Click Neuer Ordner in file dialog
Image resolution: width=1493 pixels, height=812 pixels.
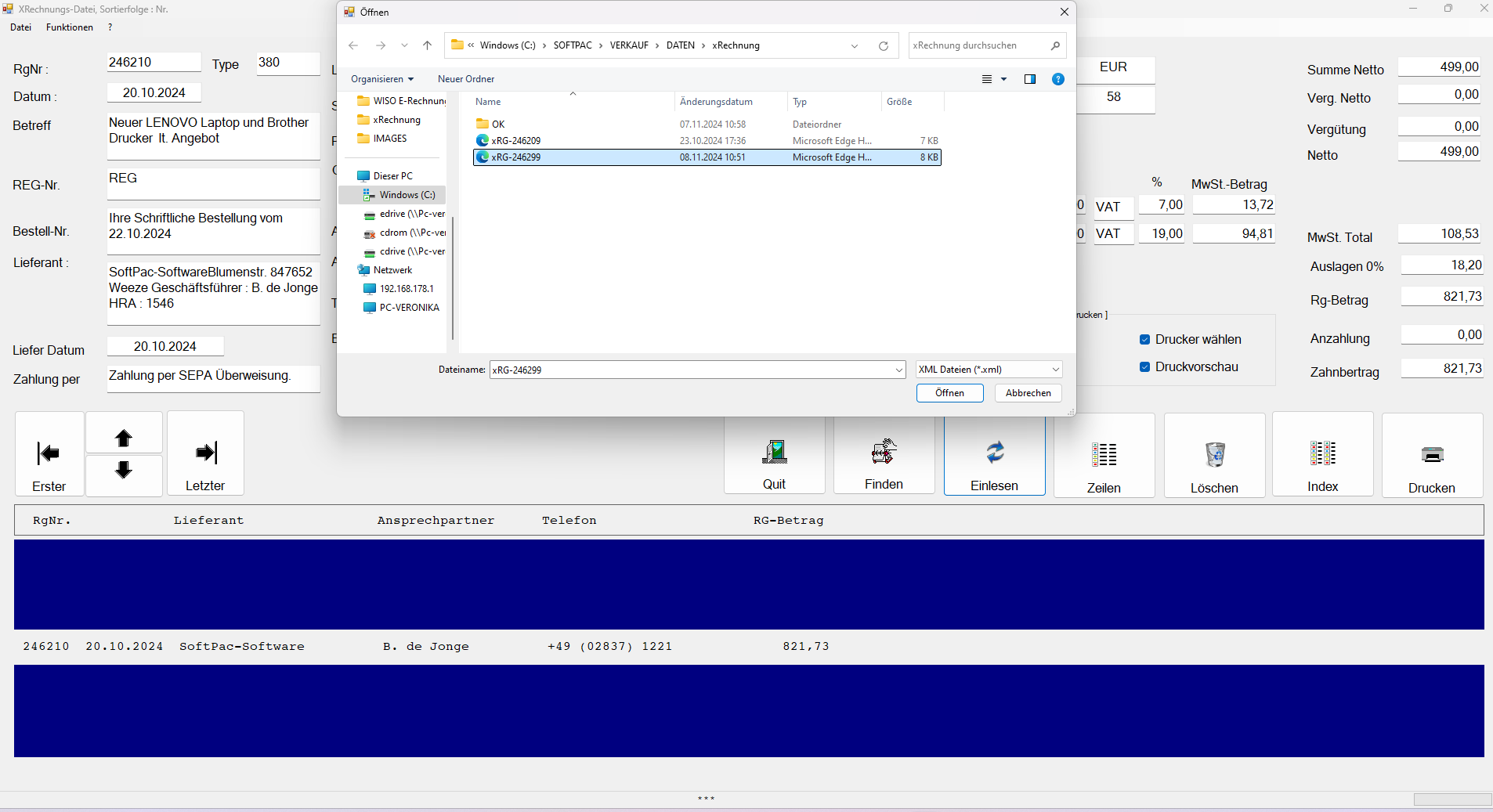pyautogui.click(x=466, y=79)
